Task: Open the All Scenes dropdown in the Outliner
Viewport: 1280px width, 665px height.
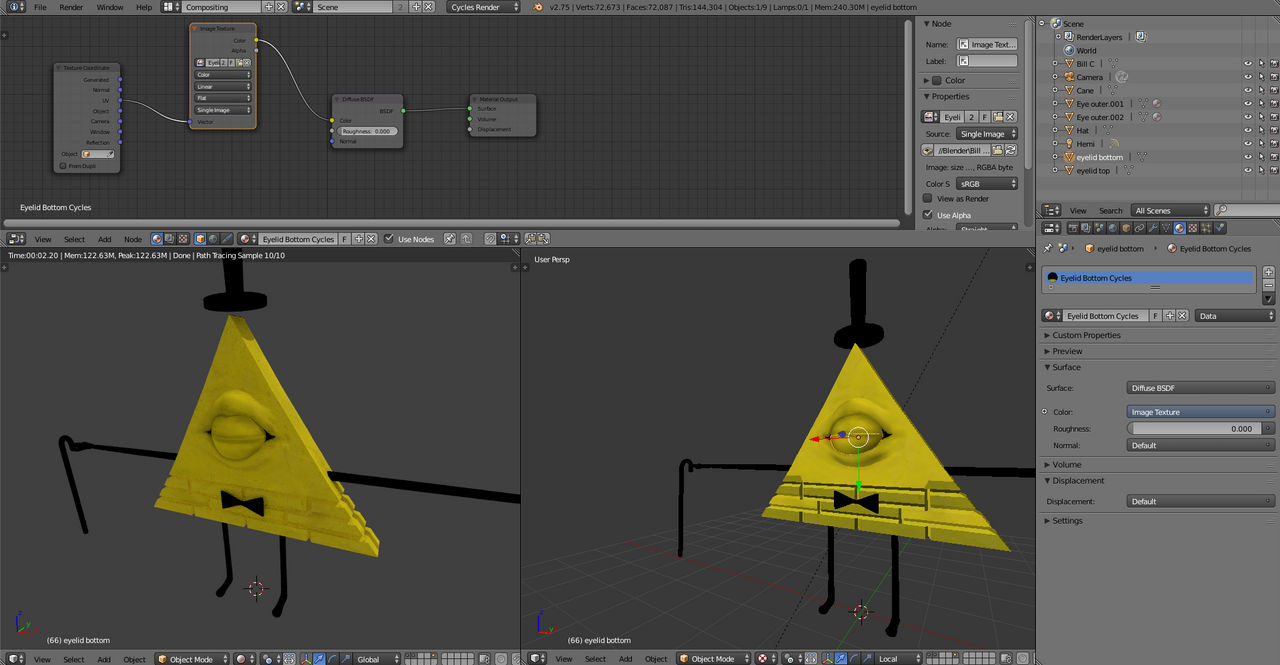Action: [x=1168, y=210]
